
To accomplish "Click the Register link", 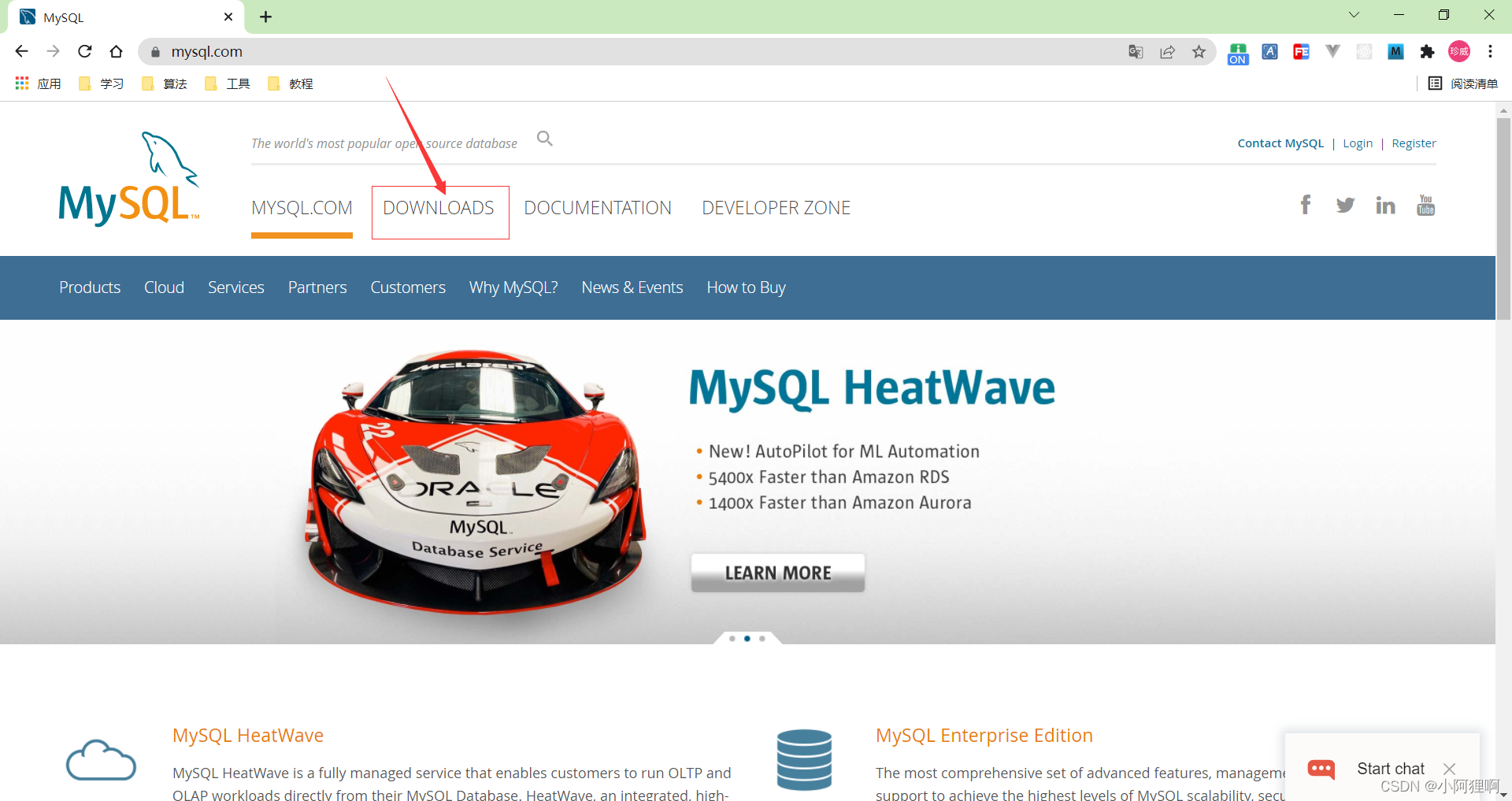I will 1414,143.
